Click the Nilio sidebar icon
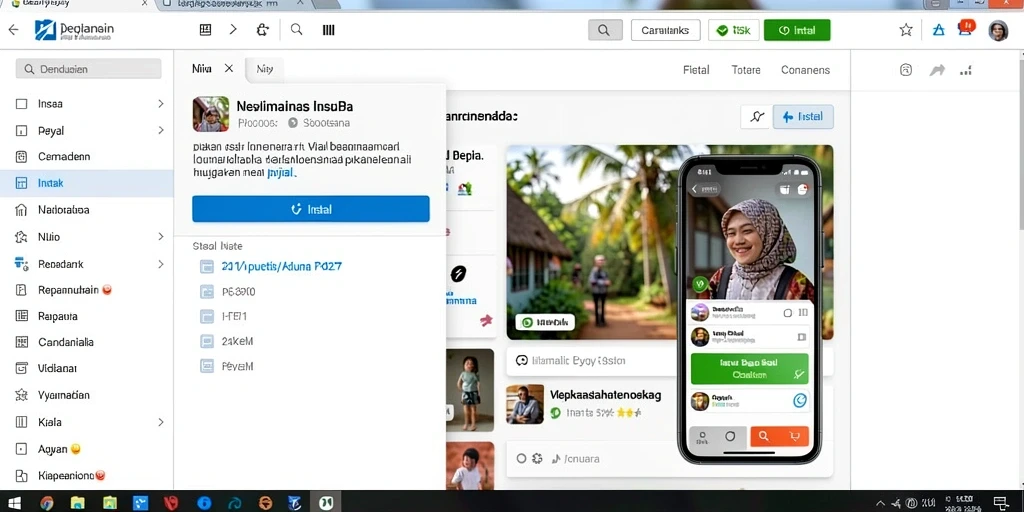Viewport: 1024px width, 512px height. coord(22,237)
